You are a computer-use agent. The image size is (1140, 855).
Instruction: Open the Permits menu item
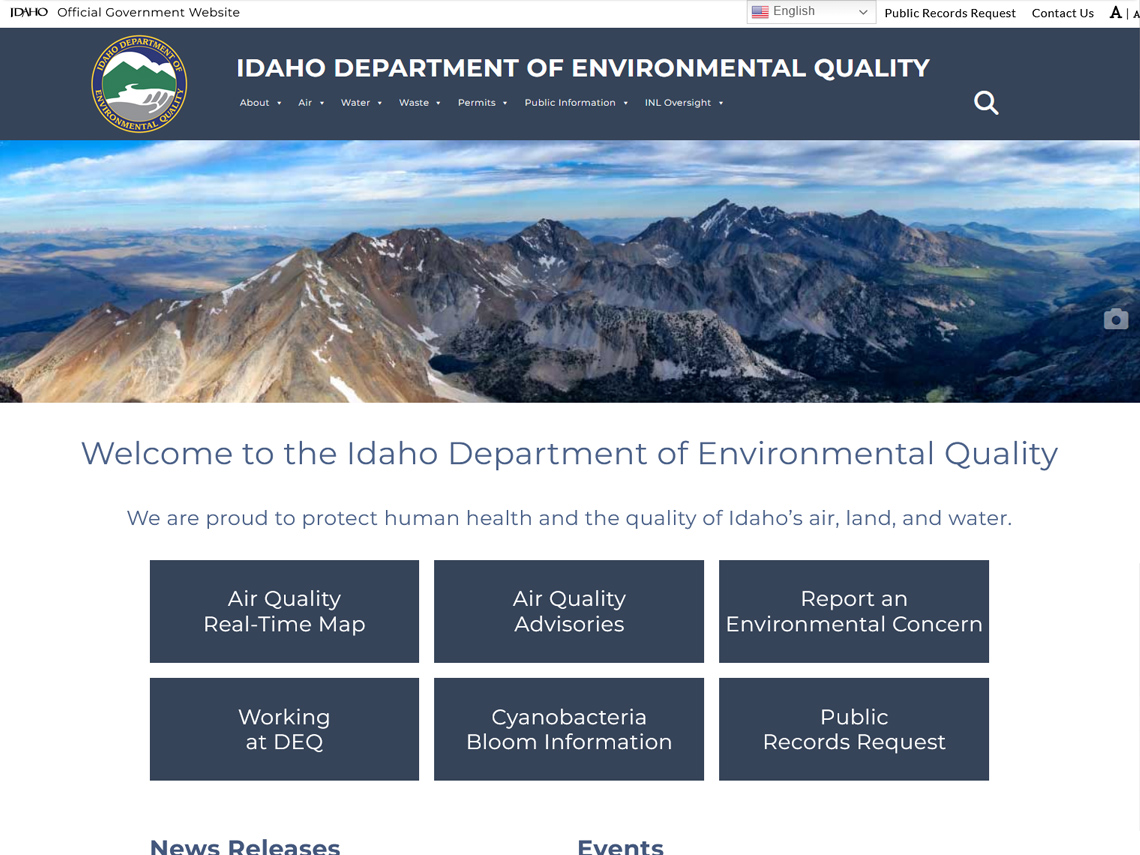point(482,103)
